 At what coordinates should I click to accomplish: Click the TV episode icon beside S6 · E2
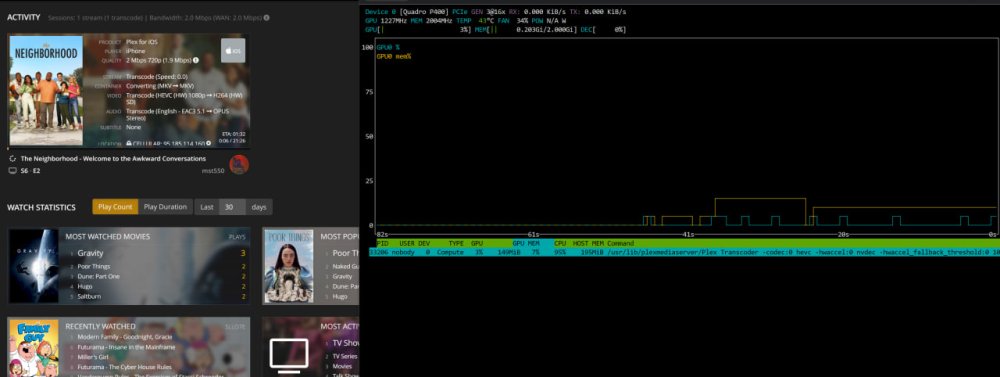[x=12, y=171]
